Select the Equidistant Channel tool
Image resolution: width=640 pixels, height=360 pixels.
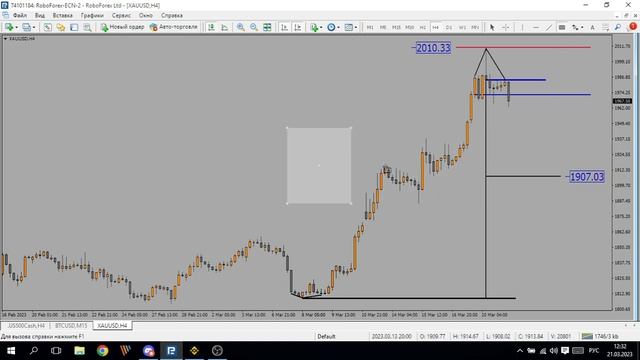[x=562, y=27]
